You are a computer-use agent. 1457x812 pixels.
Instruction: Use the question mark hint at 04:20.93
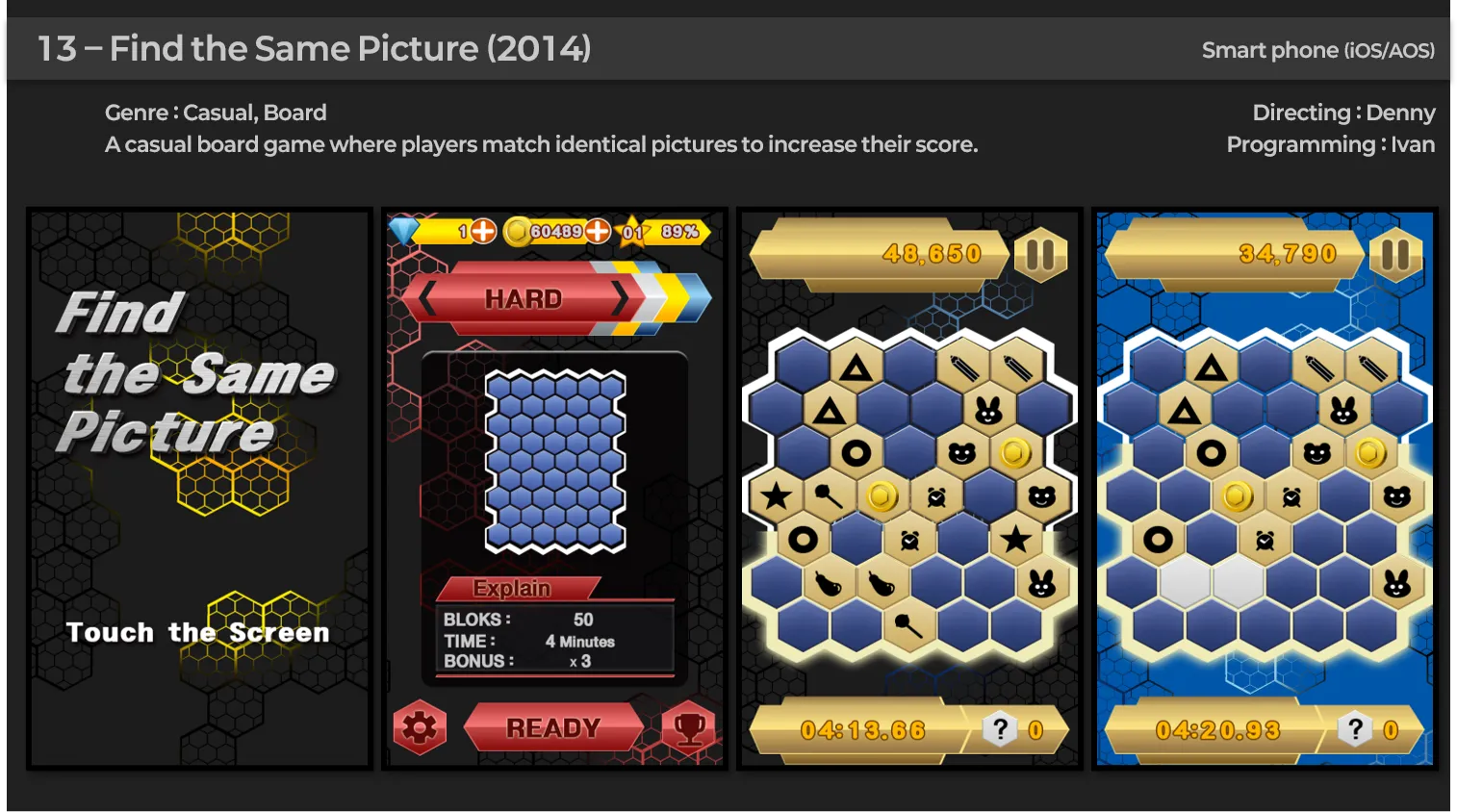(x=1356, y=729)
